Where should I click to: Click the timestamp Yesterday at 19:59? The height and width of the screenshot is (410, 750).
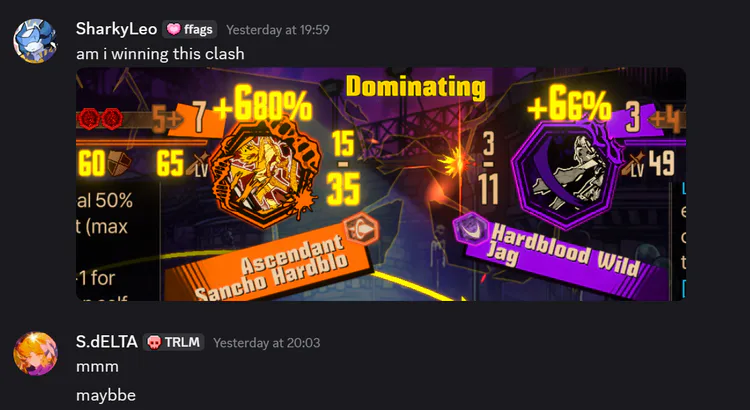tap(278, 30)
